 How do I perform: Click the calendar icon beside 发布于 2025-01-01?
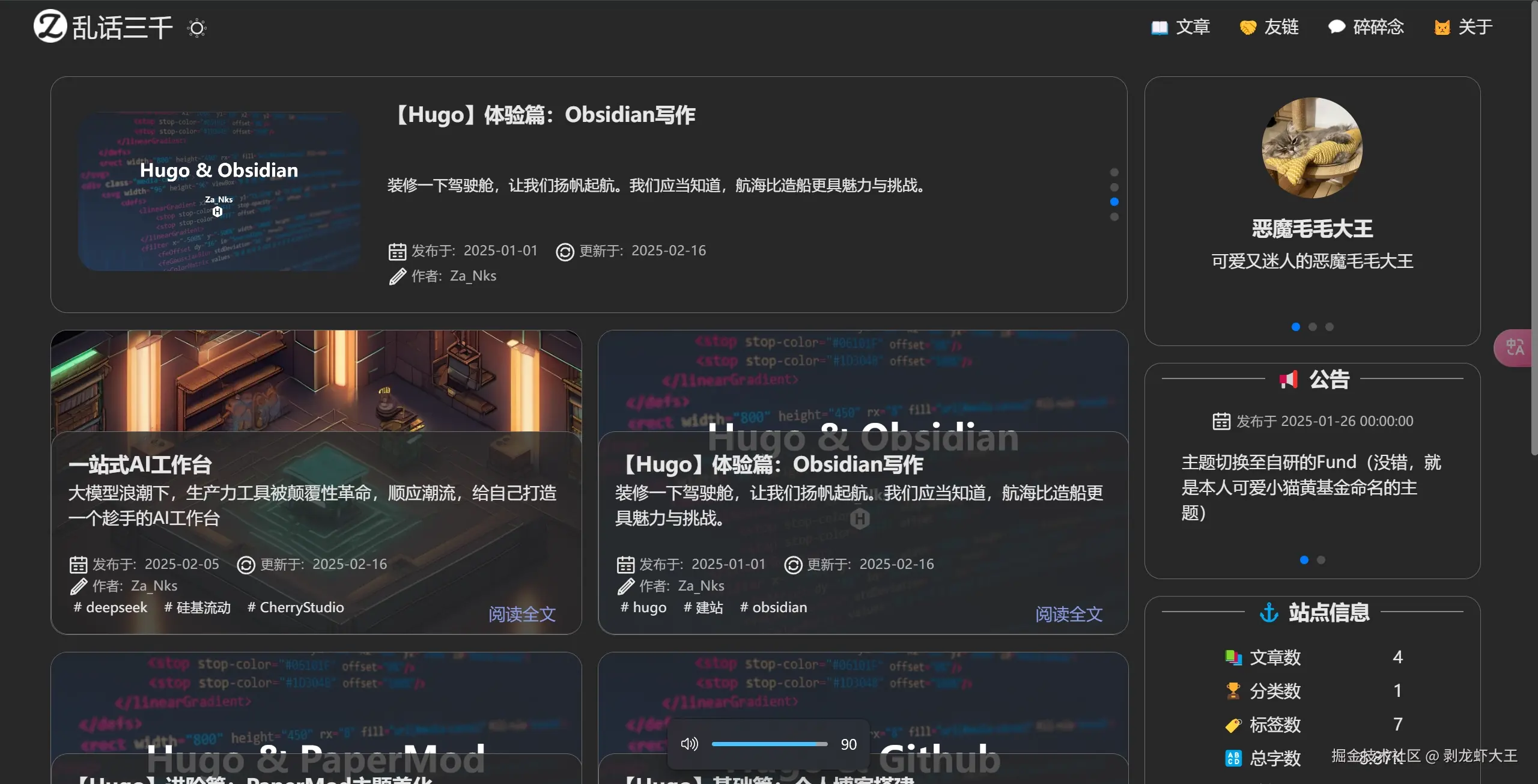click(397, 251)
